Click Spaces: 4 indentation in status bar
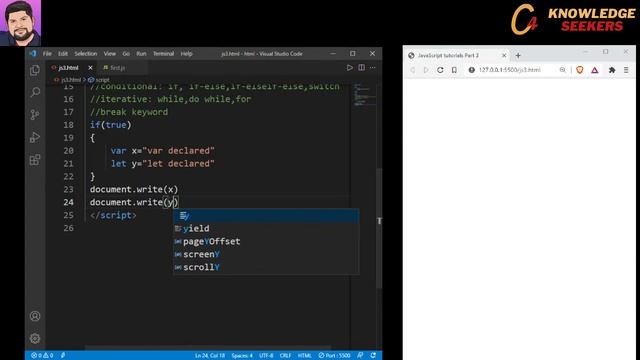Viewport: 640px width, 360px height. [242, 356]
